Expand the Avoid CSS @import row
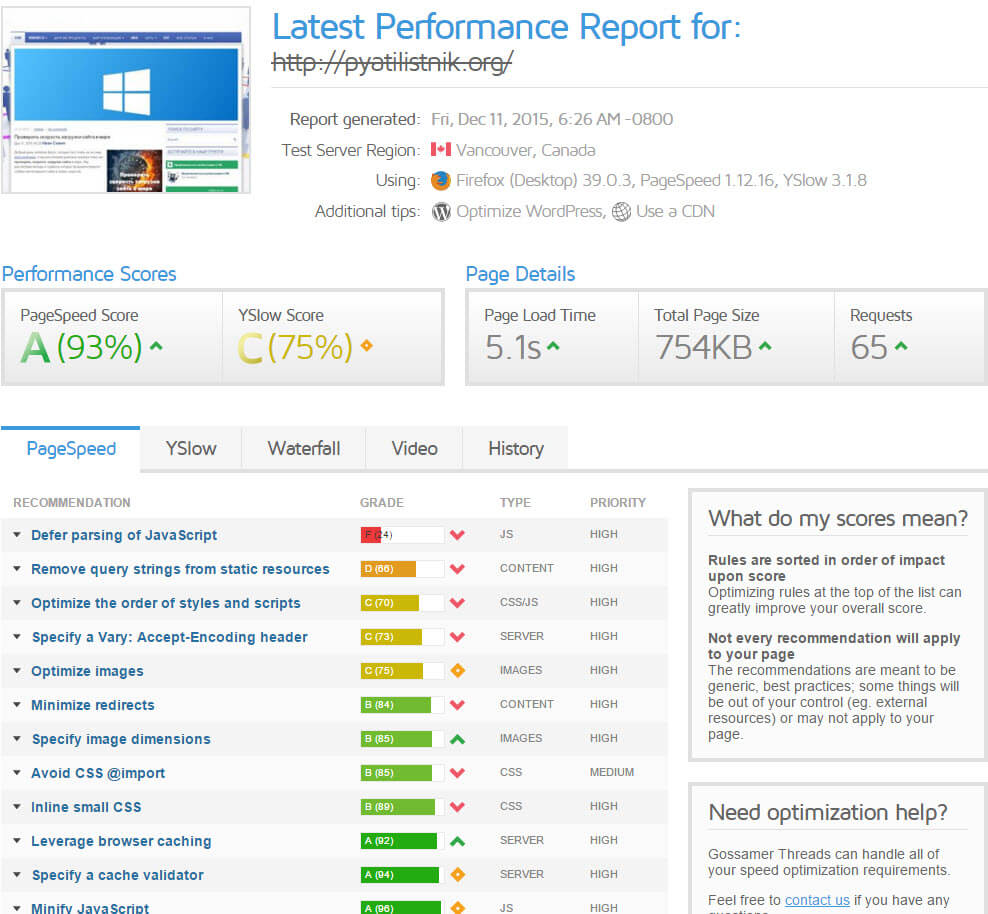 pos(98,773)
